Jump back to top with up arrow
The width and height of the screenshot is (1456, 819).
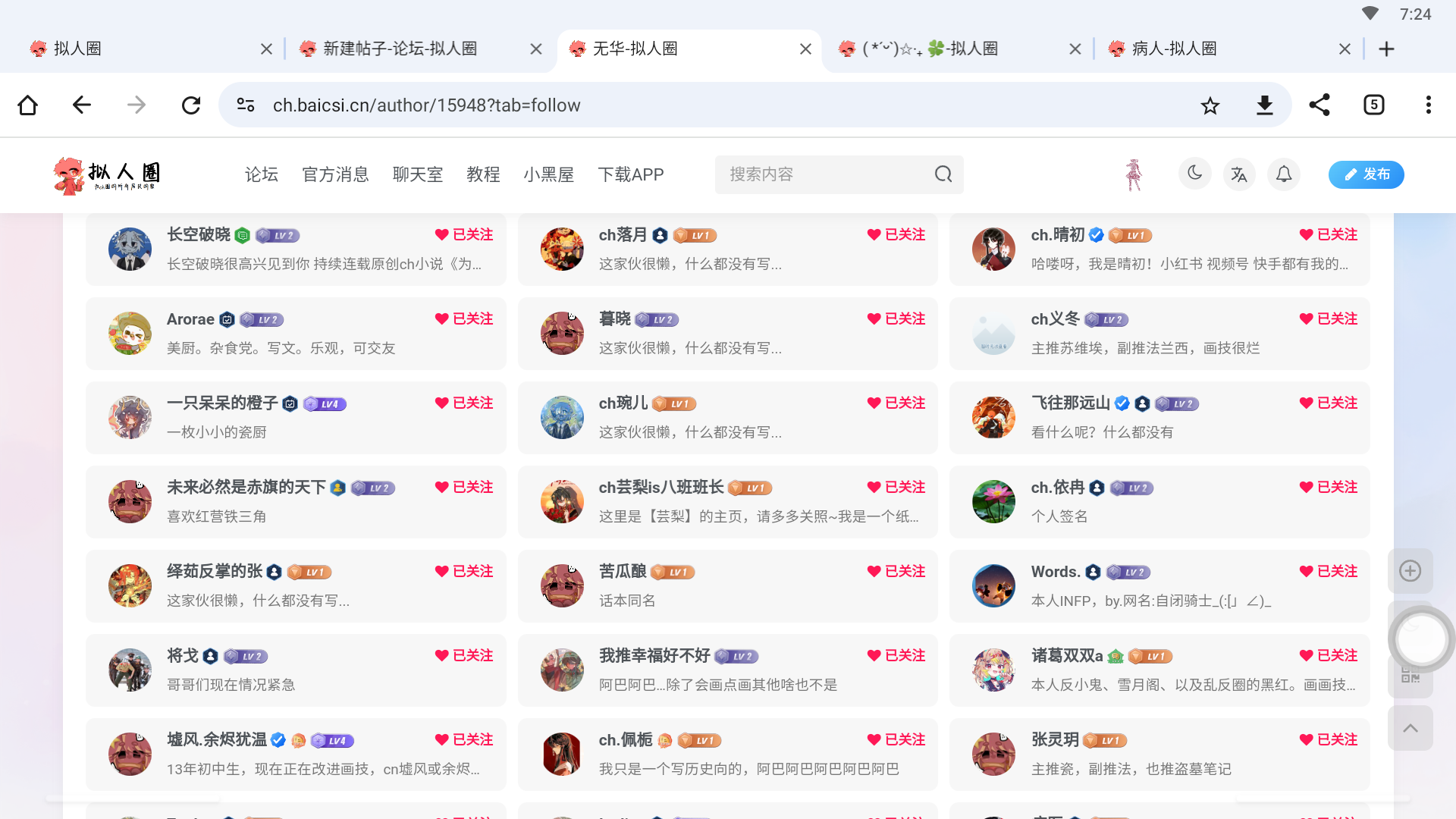(1410, 728)
